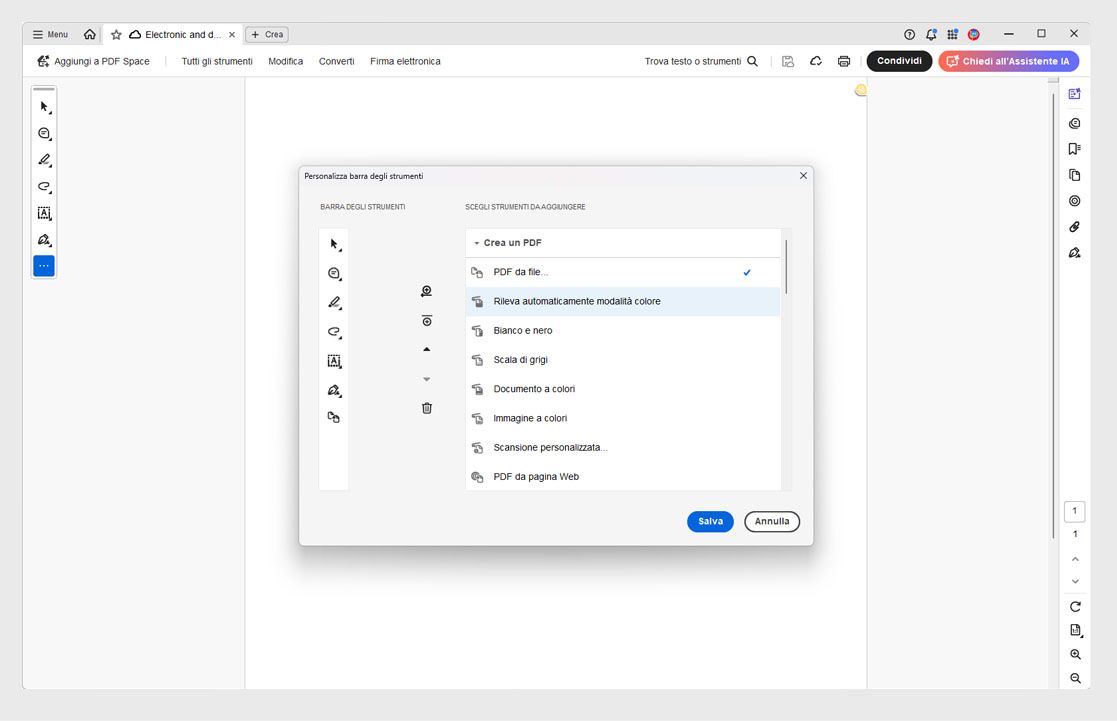Click the rotate page icon in the right sidebar
The image size is (1117, 721).
click(1074, 606)
